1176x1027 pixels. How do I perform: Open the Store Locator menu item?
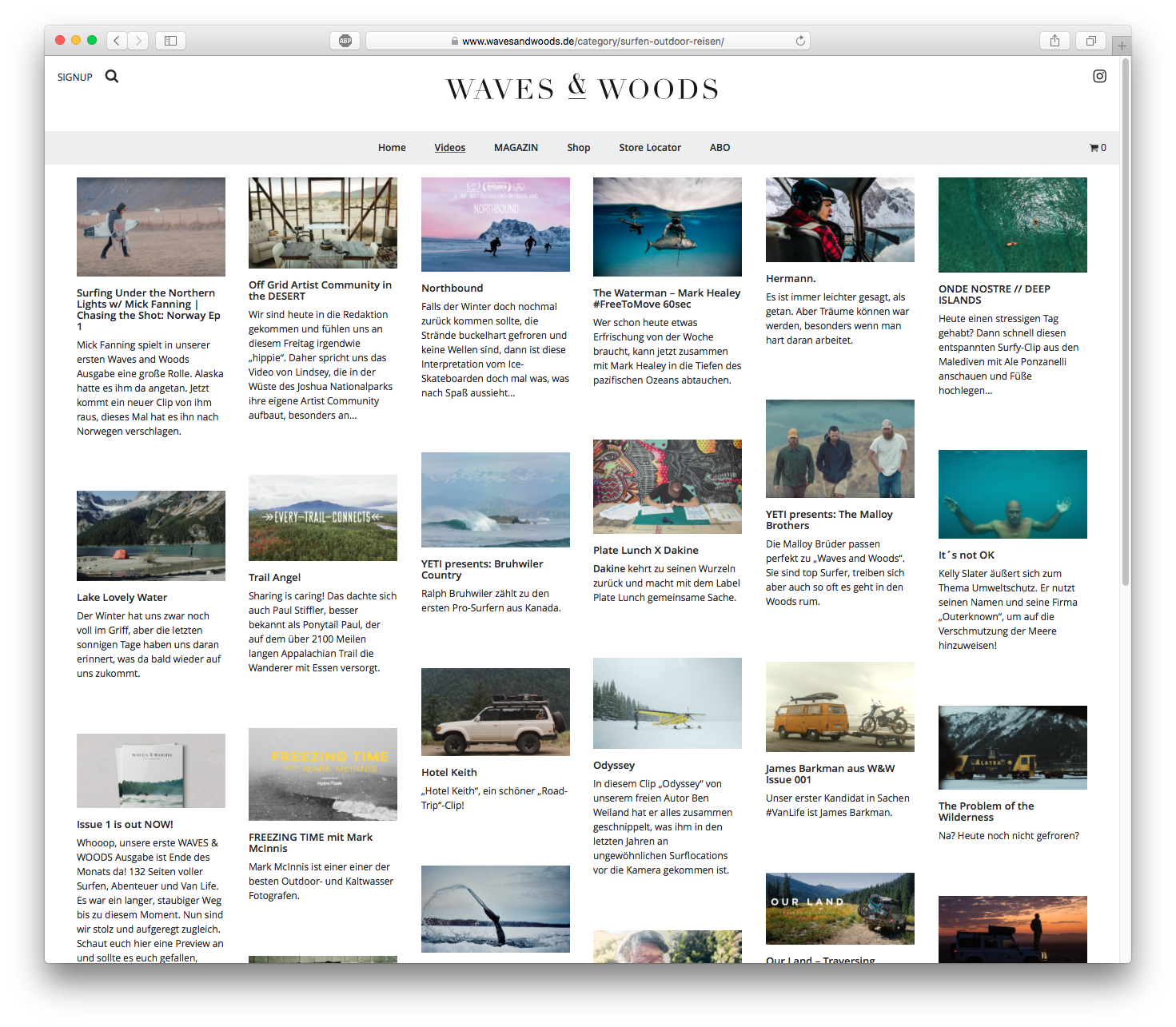[x=650, y=148]
